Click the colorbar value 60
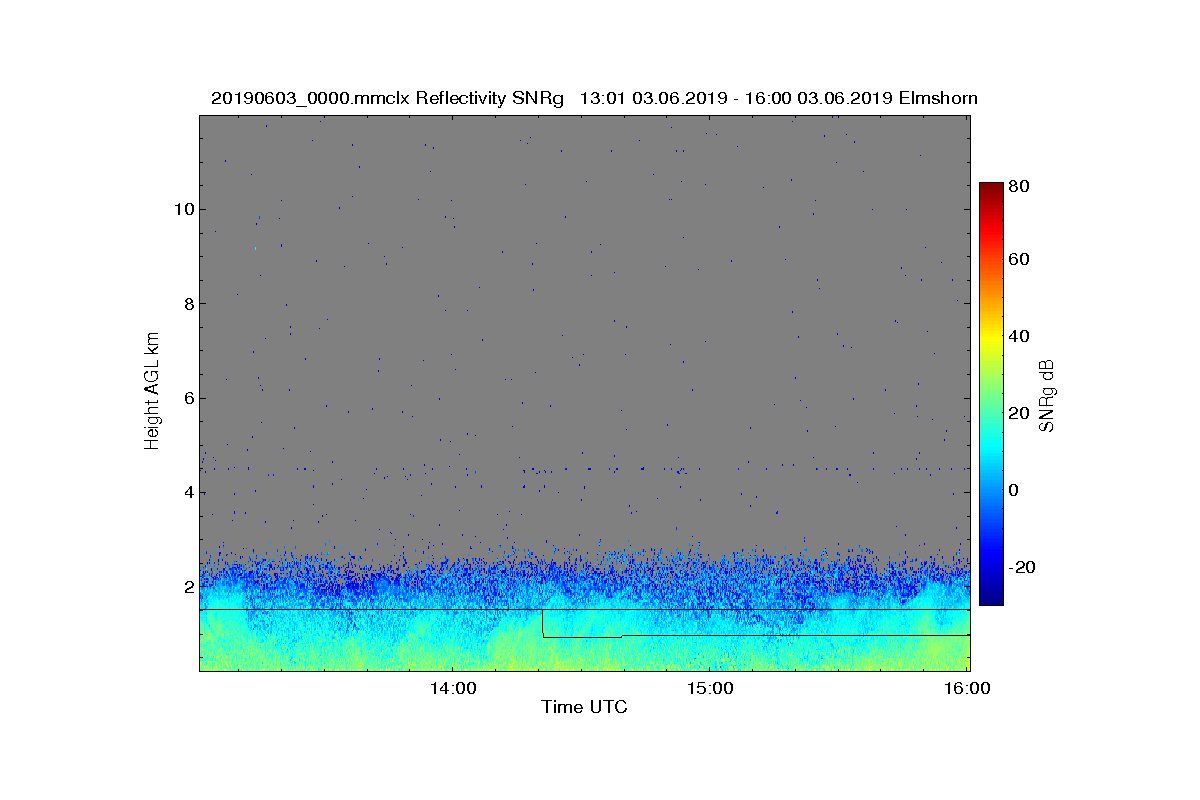 tap(1020, 260)
